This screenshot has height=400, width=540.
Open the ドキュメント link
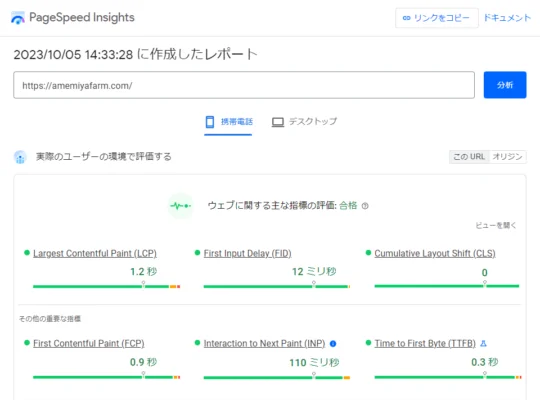point(507,18)
